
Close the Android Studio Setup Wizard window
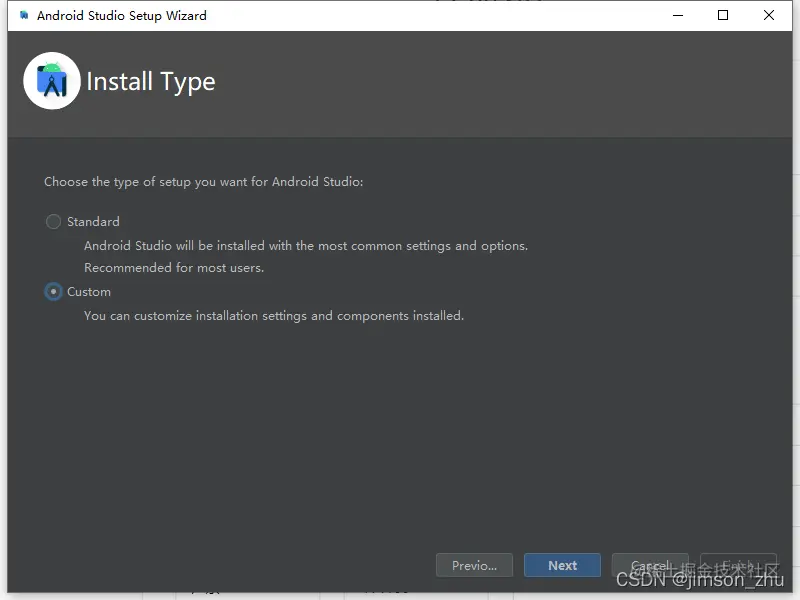[x=769, y=15]
